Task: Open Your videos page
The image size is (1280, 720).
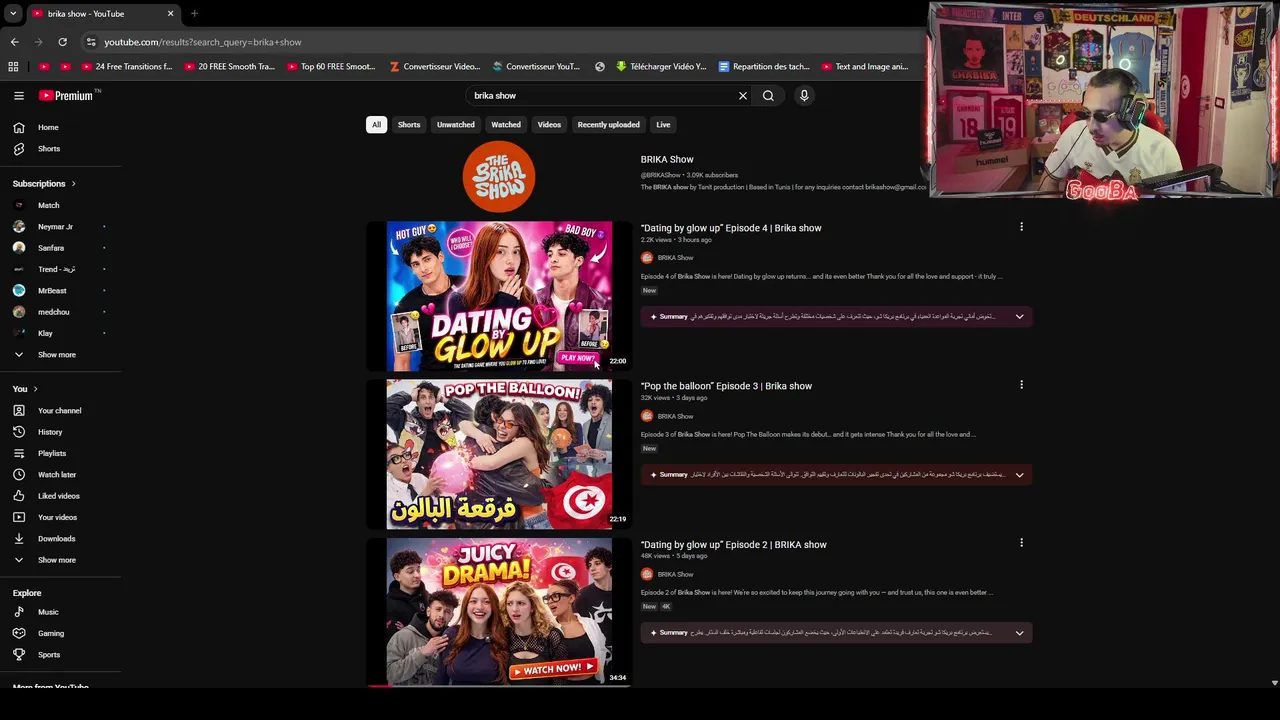Action: [x=57, y=517]
